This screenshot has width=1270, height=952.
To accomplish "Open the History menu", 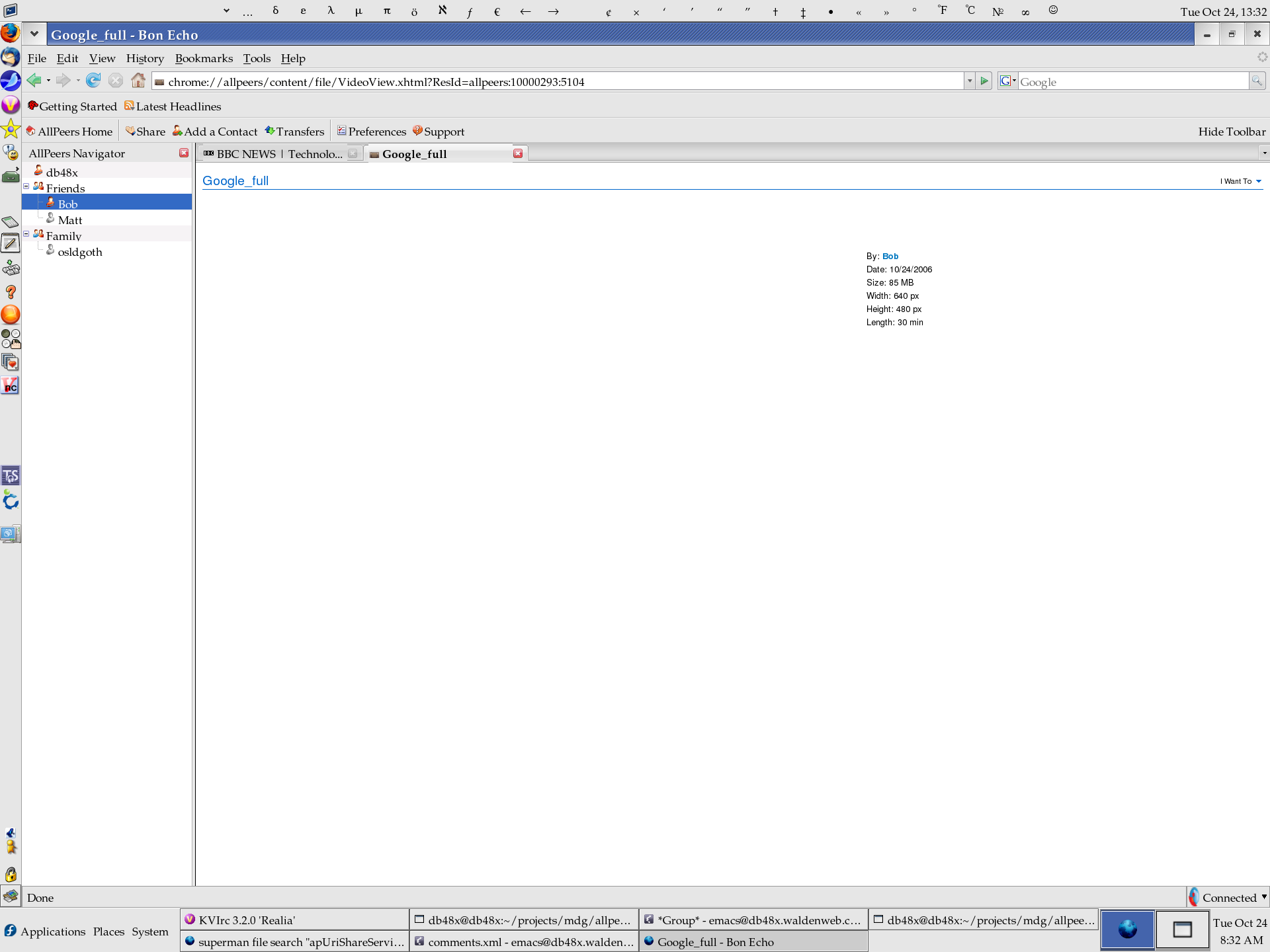I will point(145,58).
